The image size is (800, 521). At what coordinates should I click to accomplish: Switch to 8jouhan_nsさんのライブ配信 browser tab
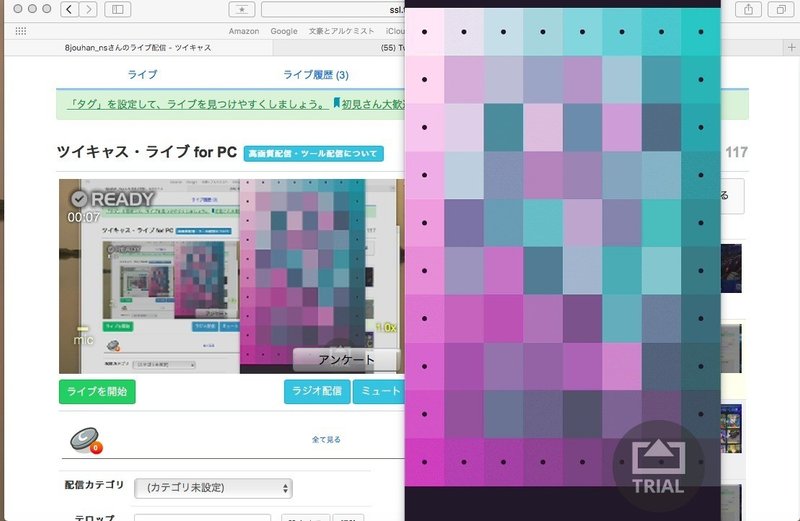coord(138,47)
